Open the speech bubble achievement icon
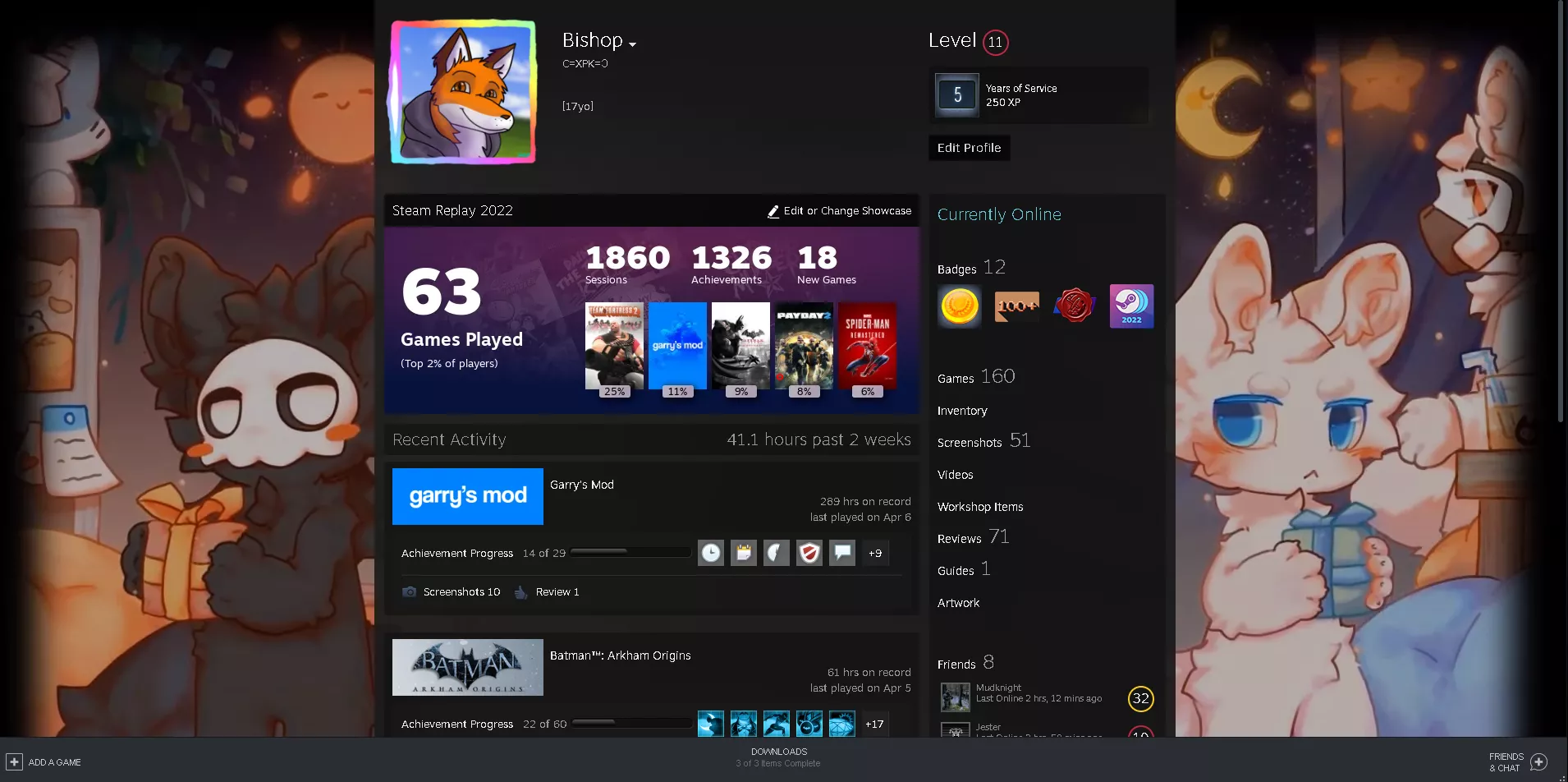Viewport: 1568px width, 782px height. pyautogui.click(x=841, y=553)
